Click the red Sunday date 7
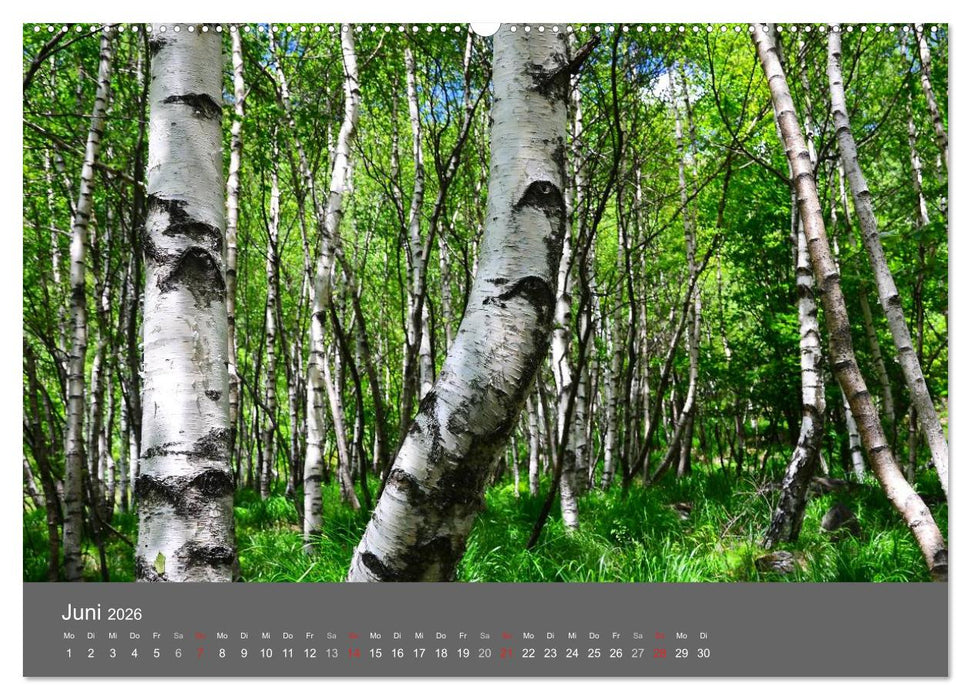The image size is (971, 700). click(200, 652)
